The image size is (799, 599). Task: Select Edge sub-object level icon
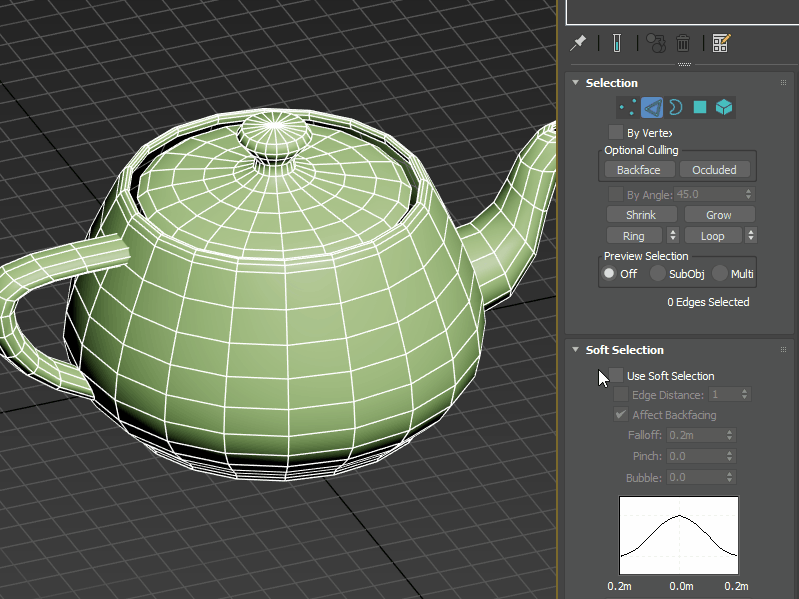(x=652, y=107)
